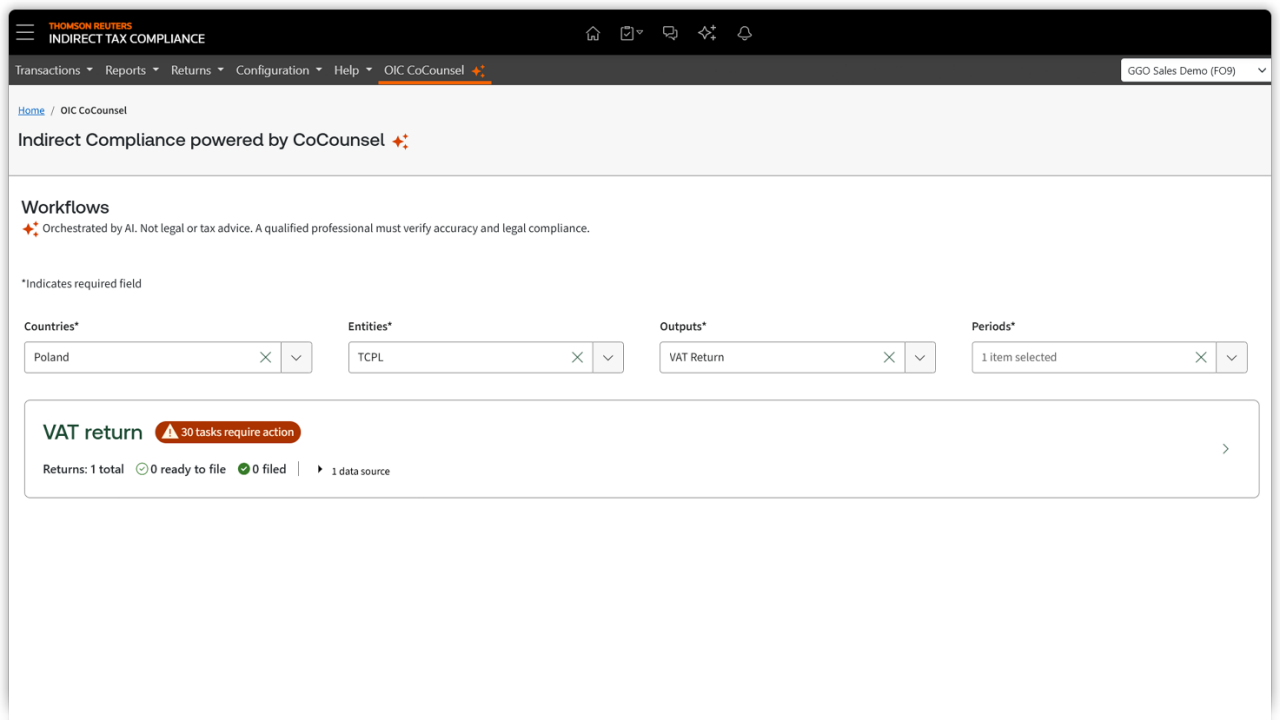
Task: Expand the 1 data source disclosure triangle
Action: click(320, 470)
